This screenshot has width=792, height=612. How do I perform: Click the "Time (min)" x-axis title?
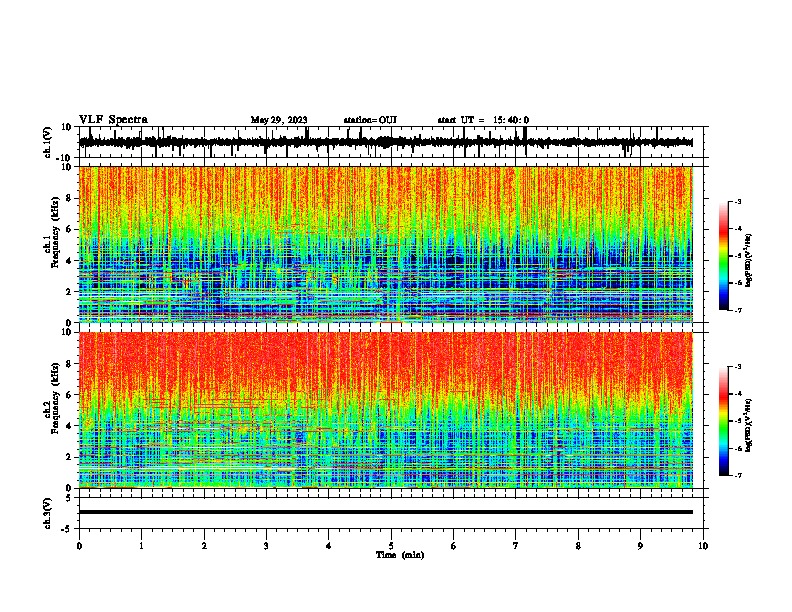(400, 555)
